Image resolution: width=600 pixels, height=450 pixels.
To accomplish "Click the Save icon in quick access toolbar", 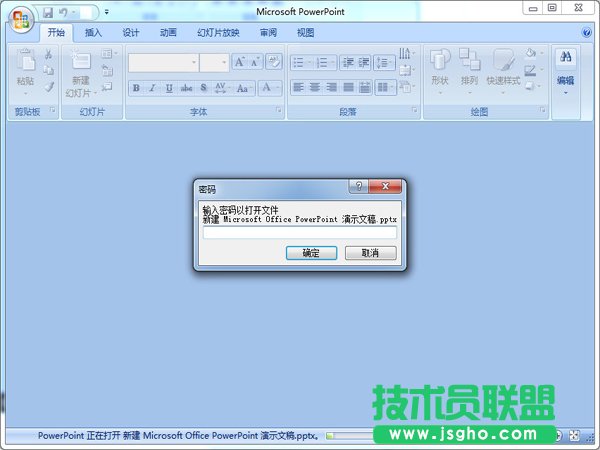I will [x=47, y=12].
